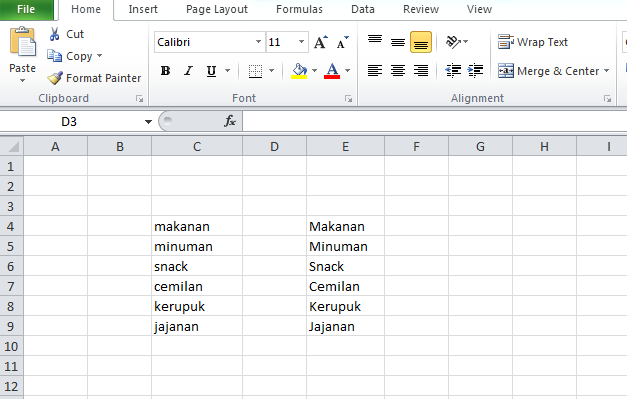627x399 pixels.
Task: Switch to the Data tab
Action: point(363,9)
